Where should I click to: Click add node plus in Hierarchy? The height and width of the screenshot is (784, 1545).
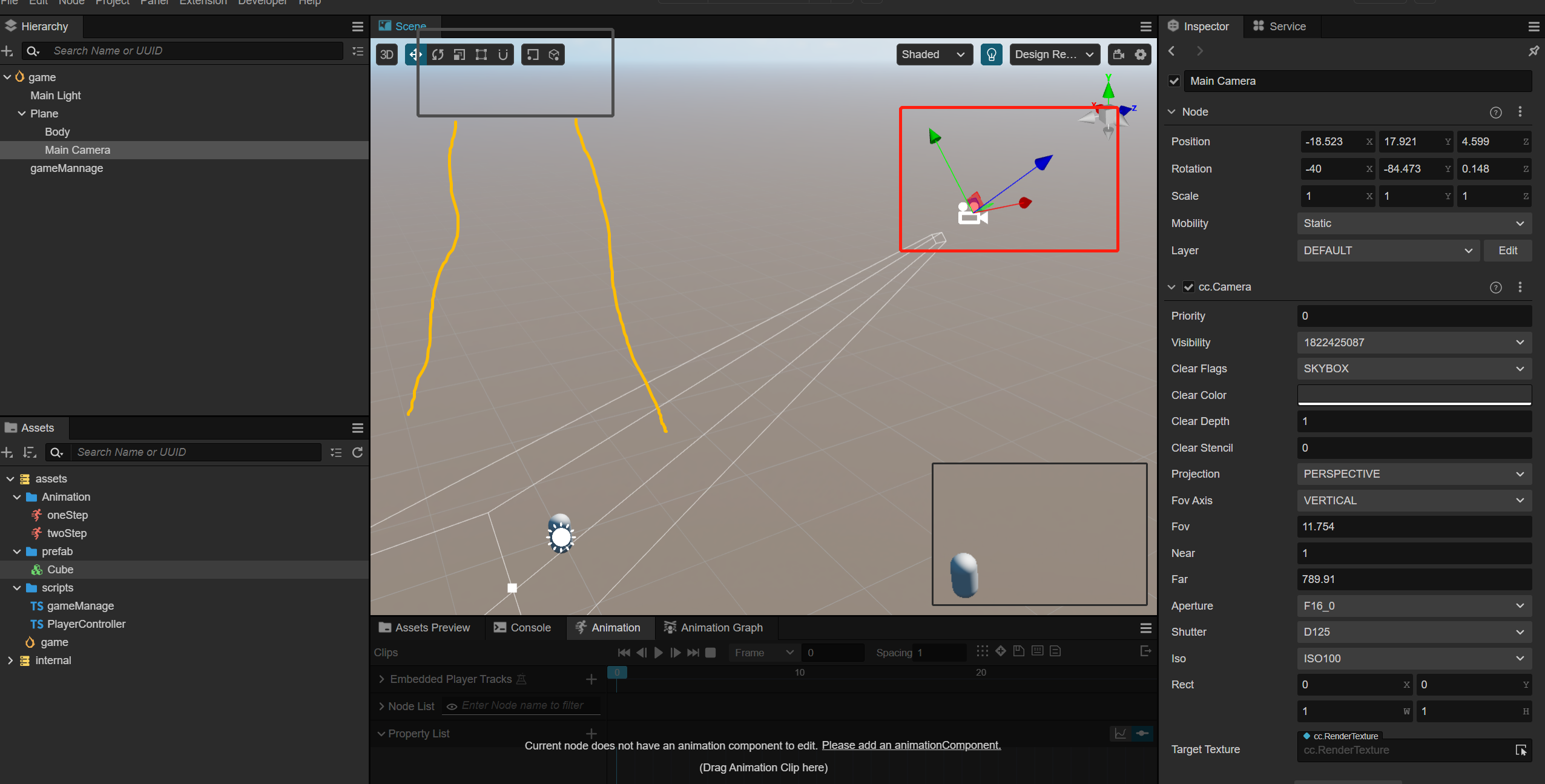(7, 51)
